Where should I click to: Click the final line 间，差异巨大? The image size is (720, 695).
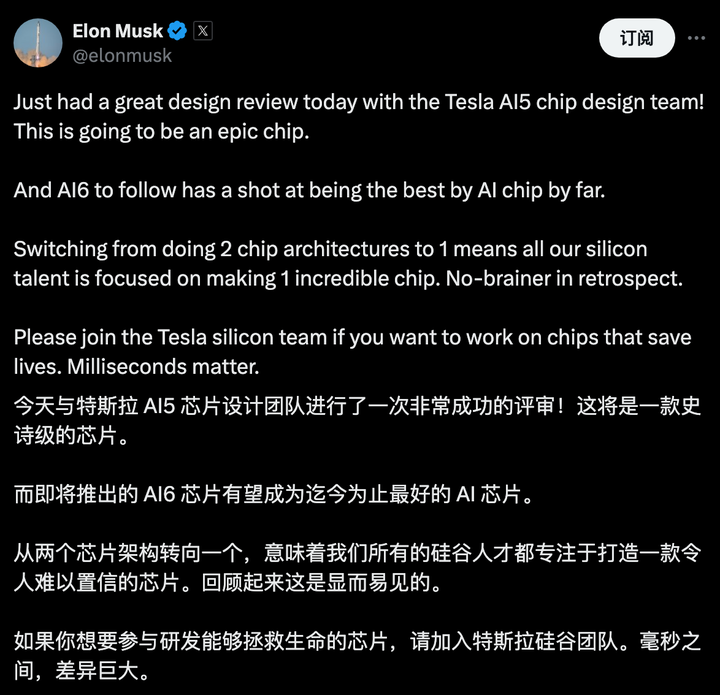click(81, 671)
